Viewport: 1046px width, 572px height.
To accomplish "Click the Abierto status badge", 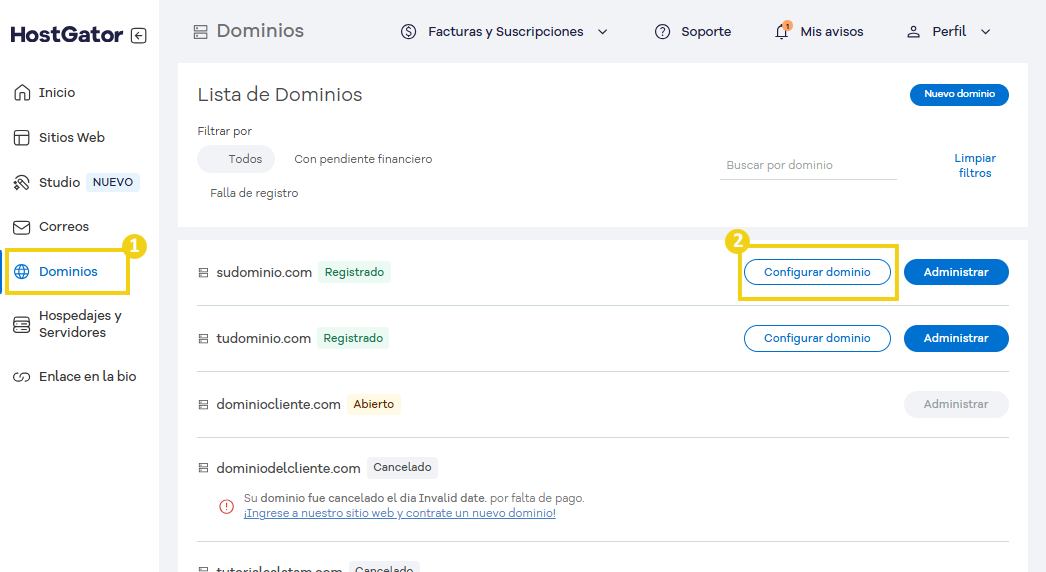I will point(374,404).
